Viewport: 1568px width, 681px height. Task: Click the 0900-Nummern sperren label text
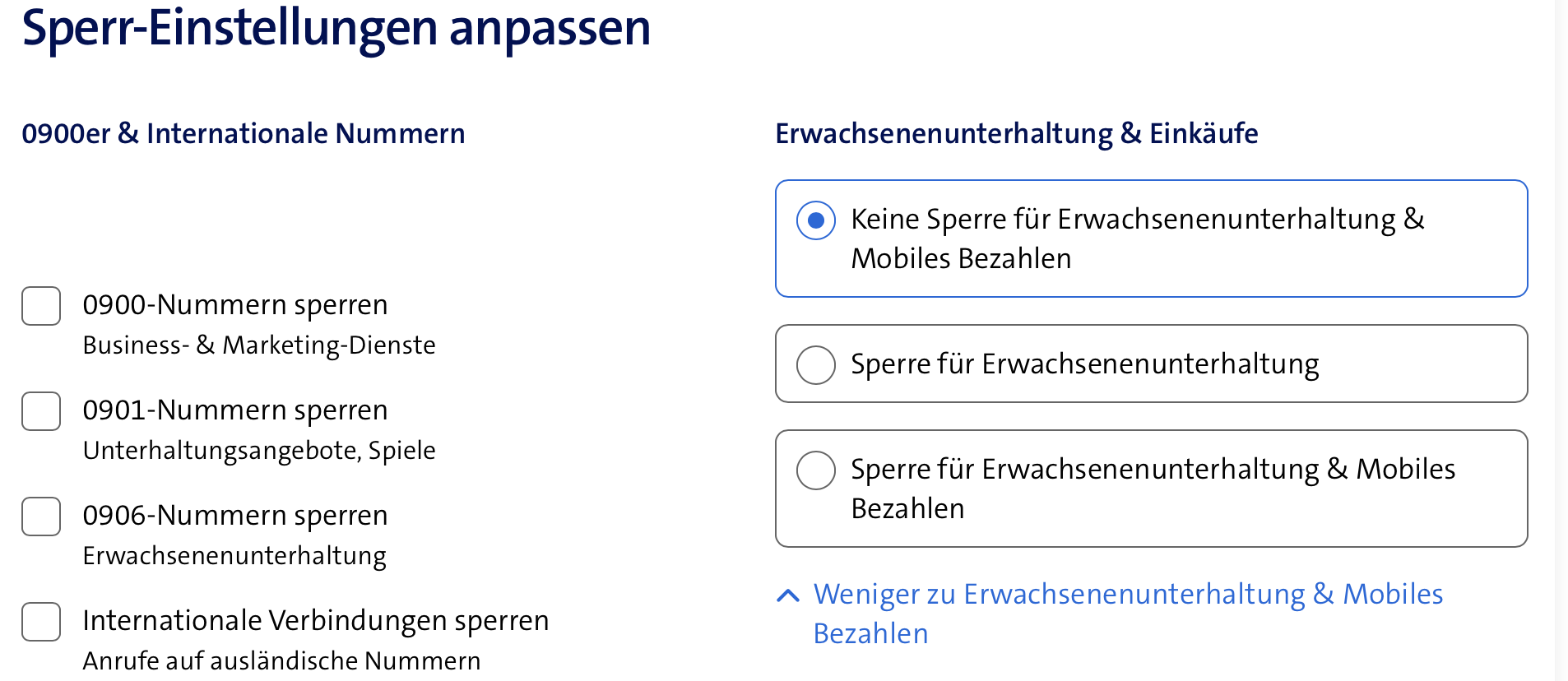[235, 305]
